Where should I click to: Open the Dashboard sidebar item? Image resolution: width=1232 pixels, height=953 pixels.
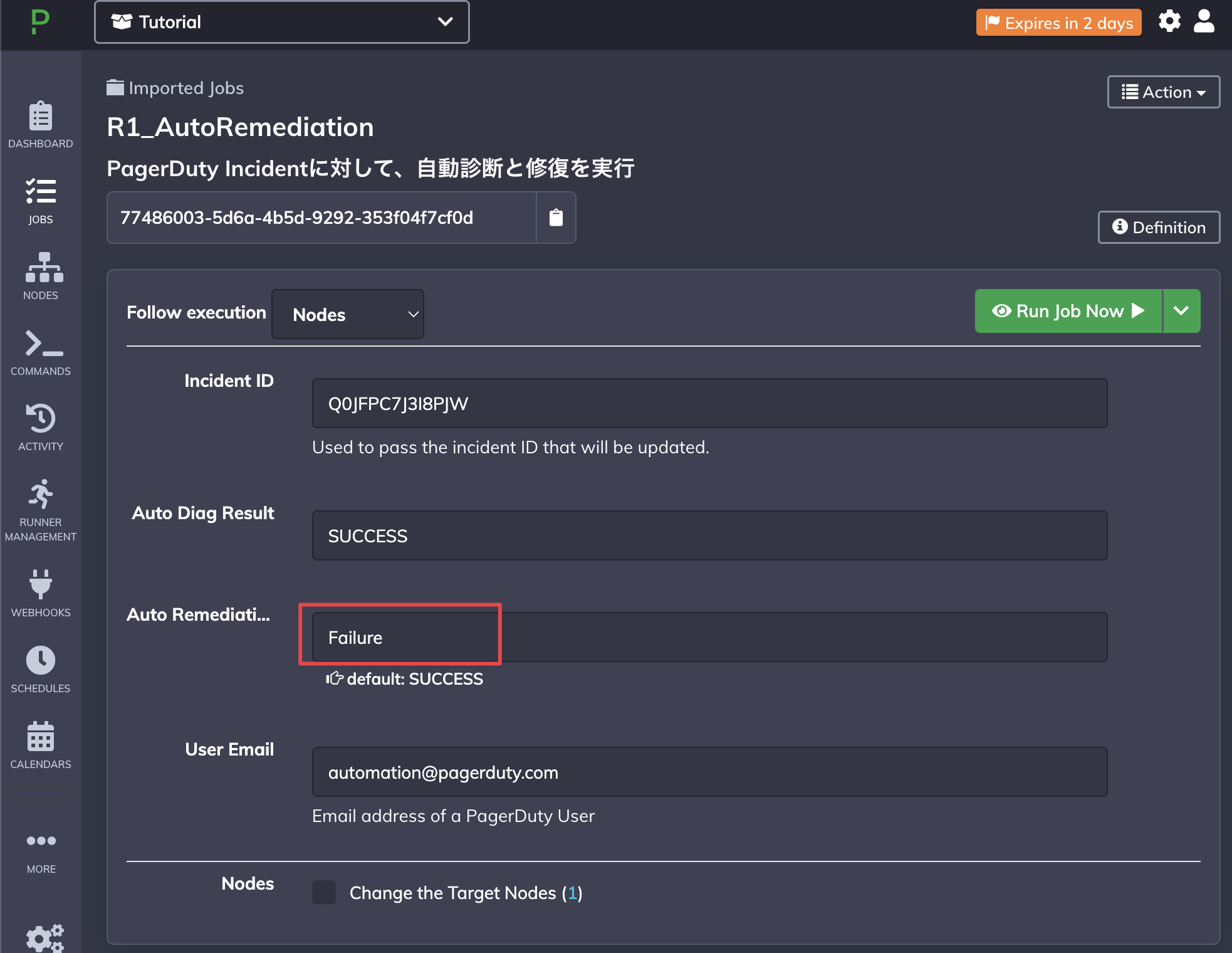[41, 125]
